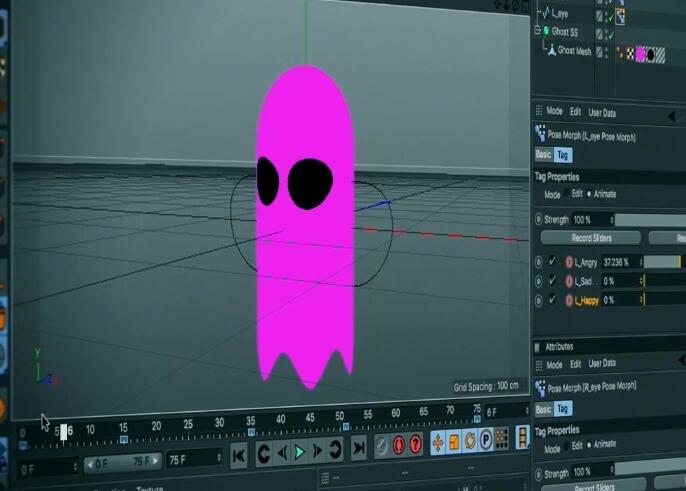Click the 75 F end frame stepper arrows
Viewport: 686px width, 491px height.
(219, 458)
